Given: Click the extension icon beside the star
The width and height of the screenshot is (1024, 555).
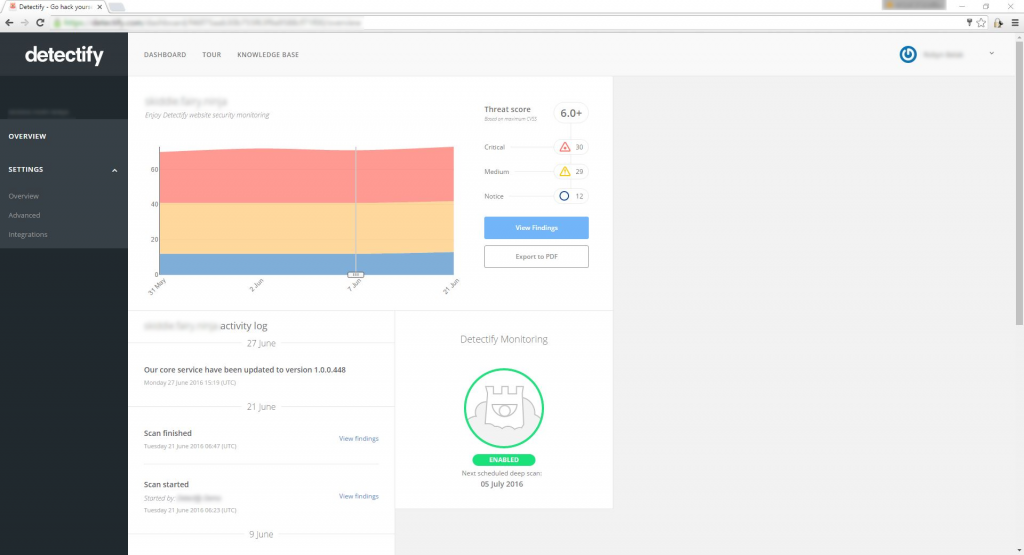Looking at the screenshot, I should 998,23.
